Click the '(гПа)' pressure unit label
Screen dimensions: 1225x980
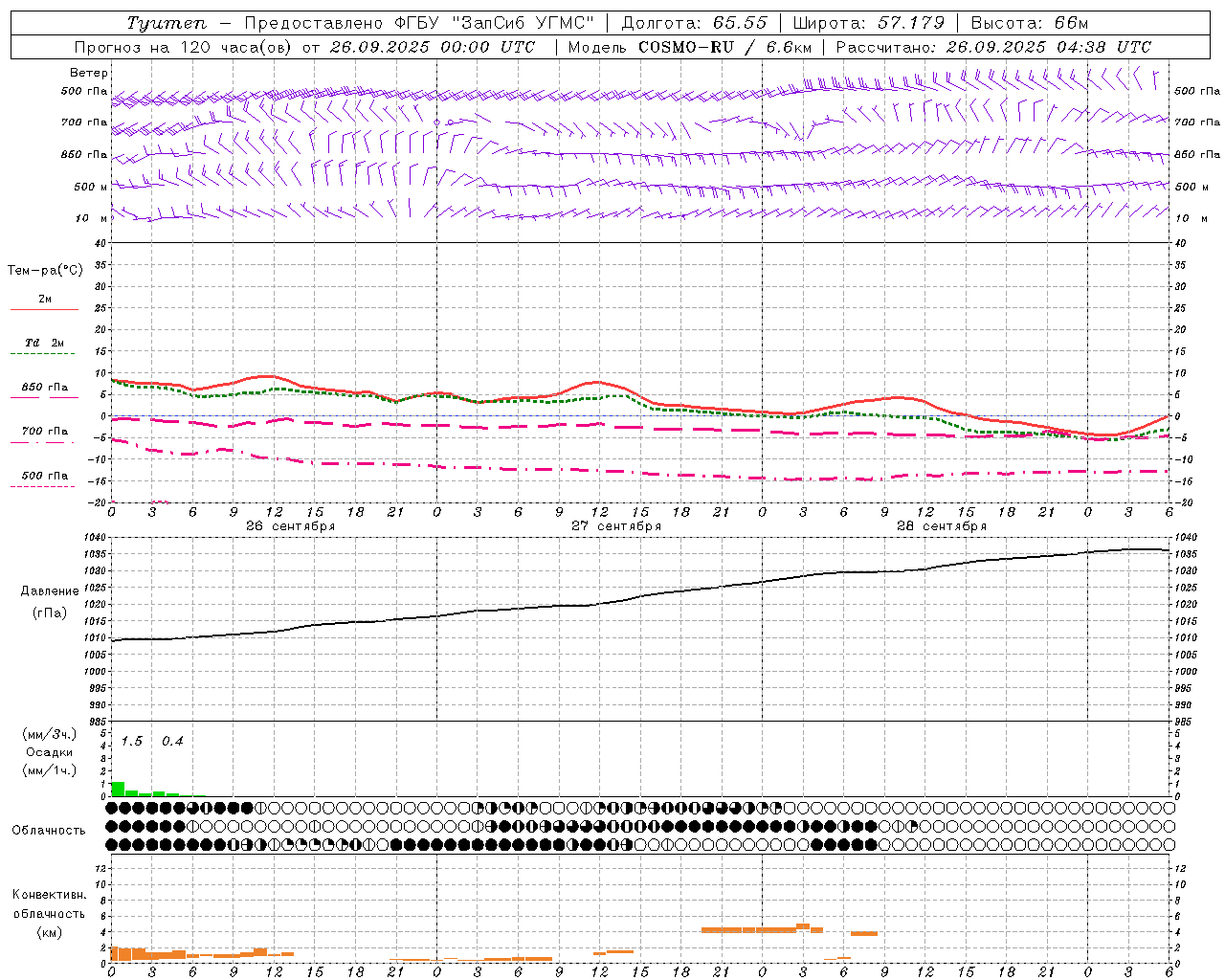(x=50, y=613)
